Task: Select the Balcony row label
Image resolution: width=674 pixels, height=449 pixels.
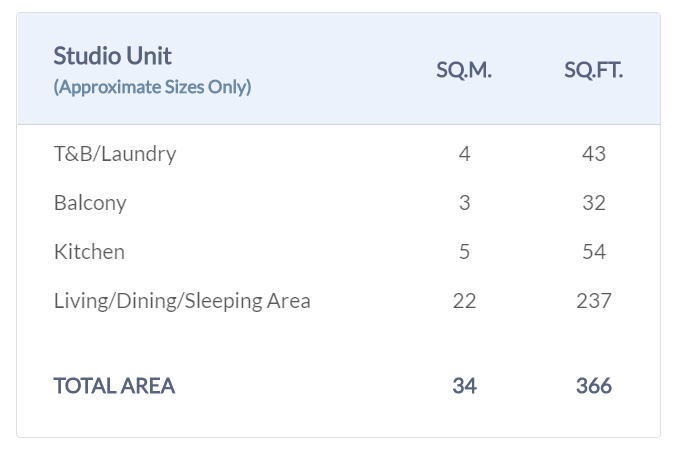Action: 90,203
